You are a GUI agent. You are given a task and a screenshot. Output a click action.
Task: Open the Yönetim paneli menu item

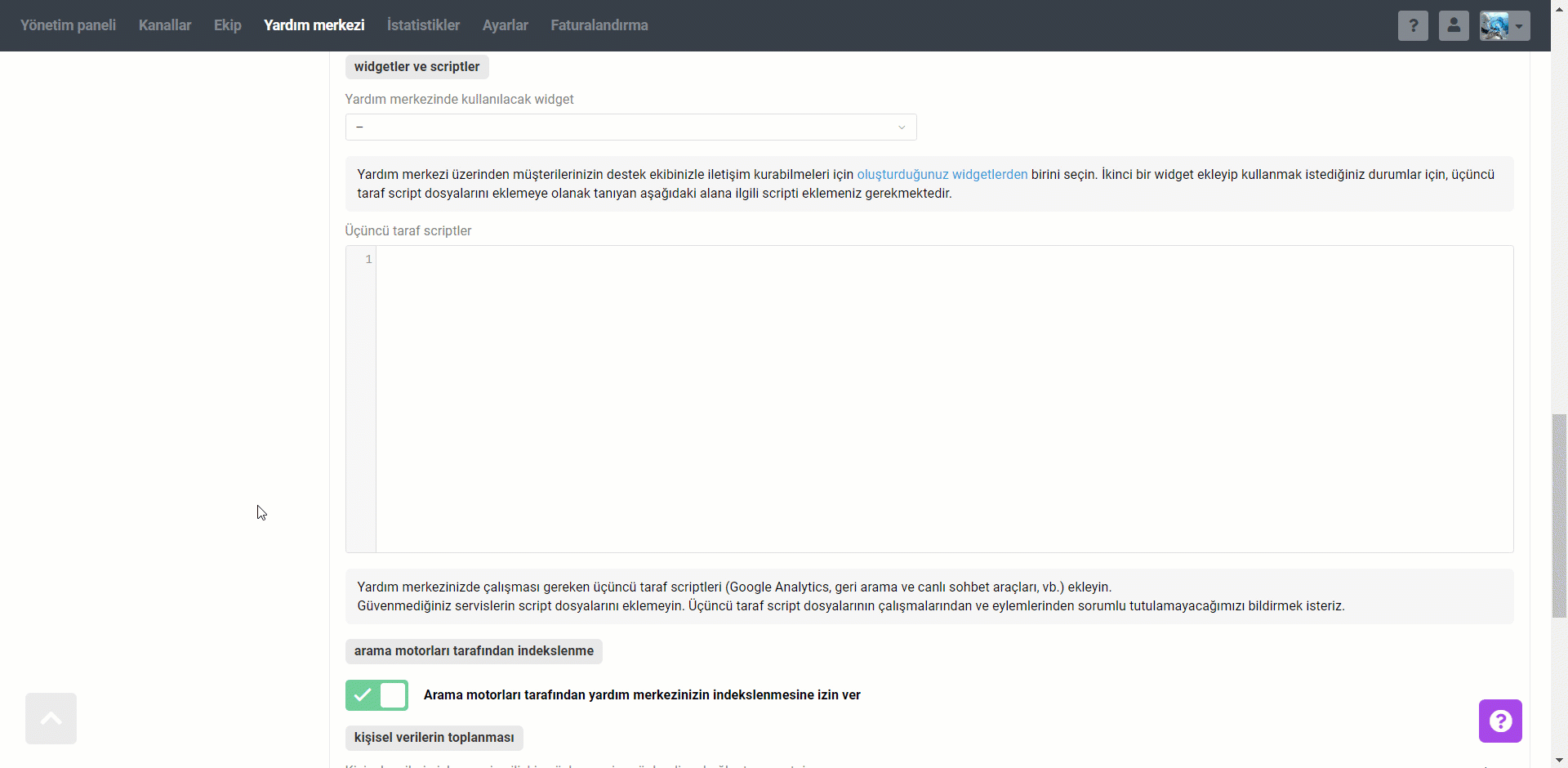[68, 25]
